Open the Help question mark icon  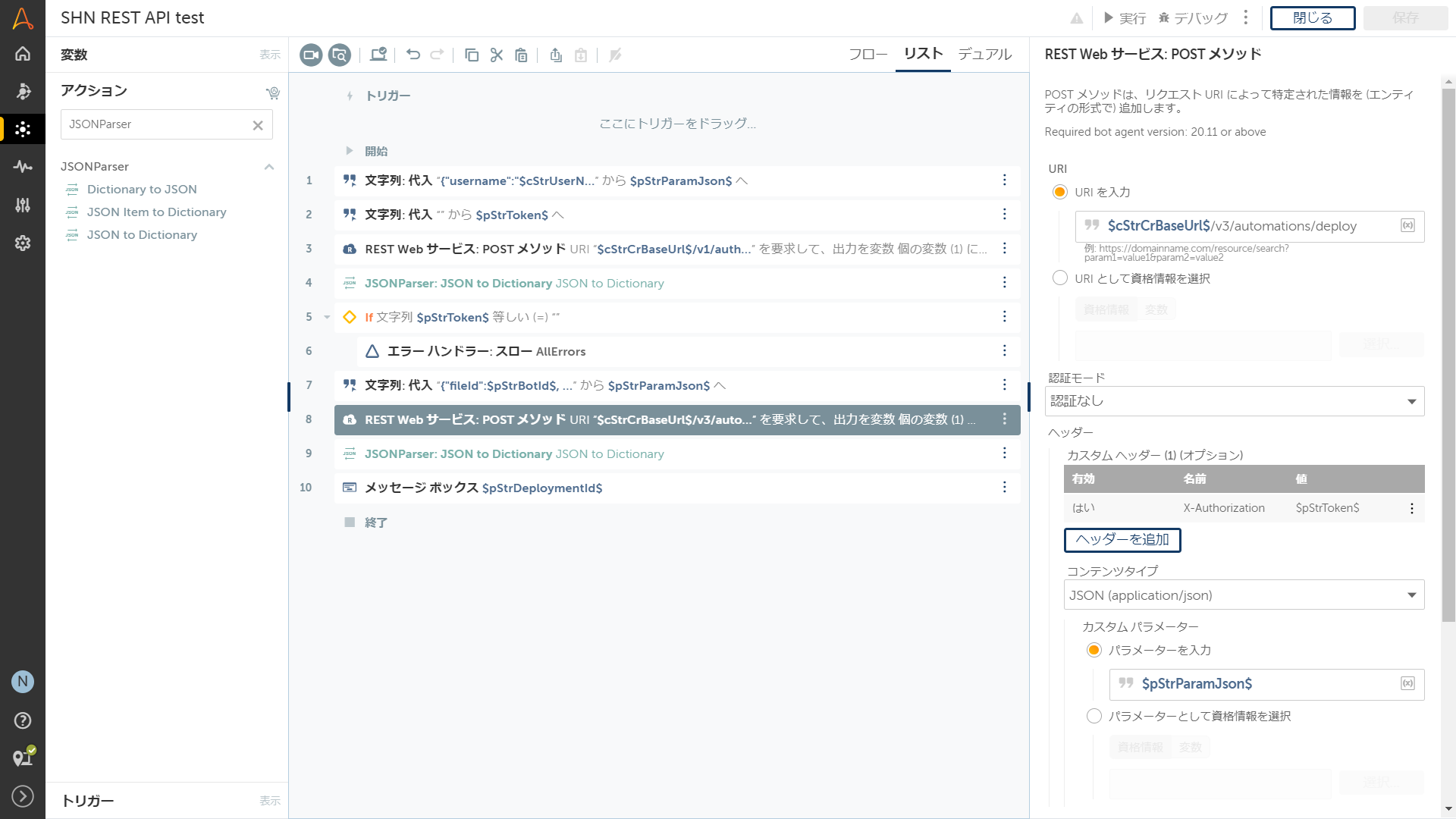23,720
